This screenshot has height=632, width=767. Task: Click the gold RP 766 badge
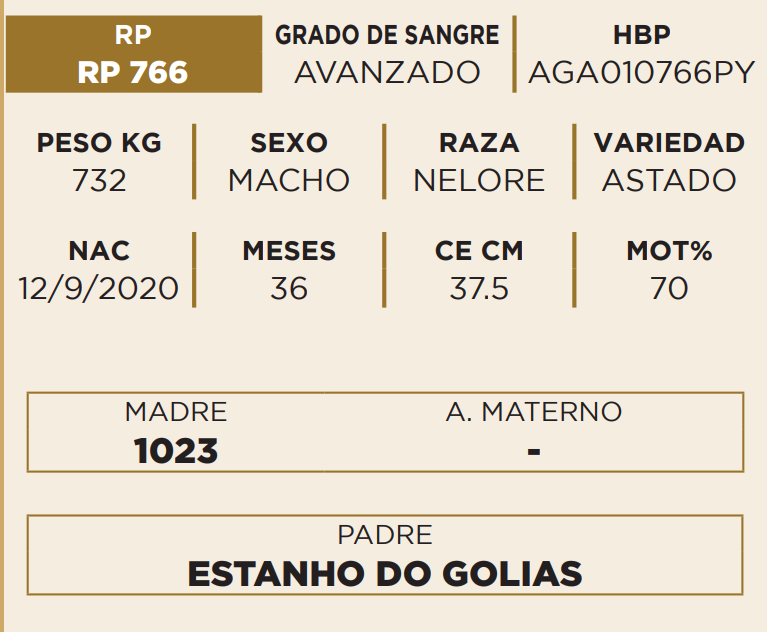133,55
